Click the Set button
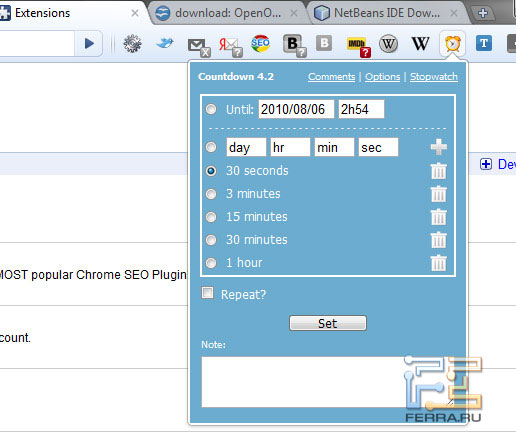516x443 pixels. tap(328, 323)
